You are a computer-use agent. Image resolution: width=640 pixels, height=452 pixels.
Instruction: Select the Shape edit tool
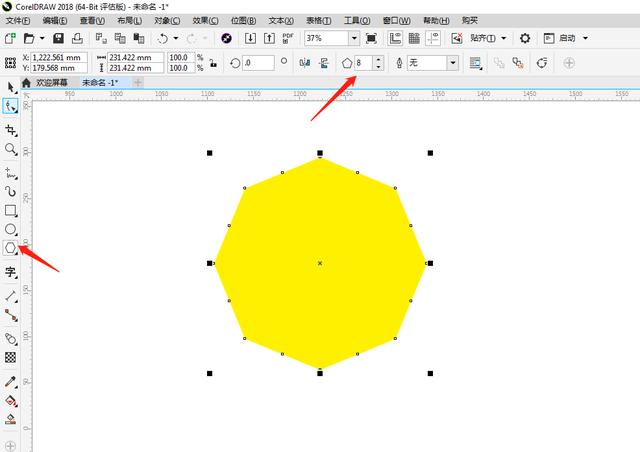pos(10,107)
